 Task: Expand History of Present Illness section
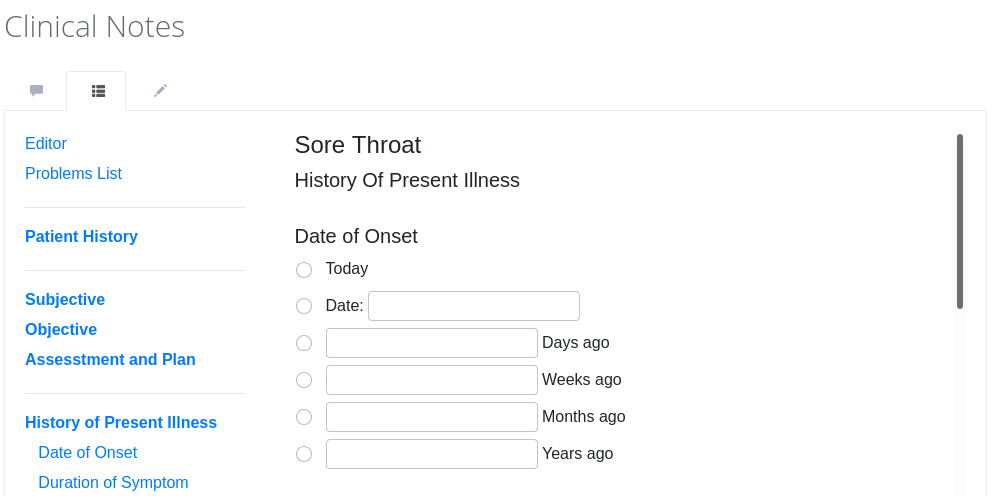121,423
